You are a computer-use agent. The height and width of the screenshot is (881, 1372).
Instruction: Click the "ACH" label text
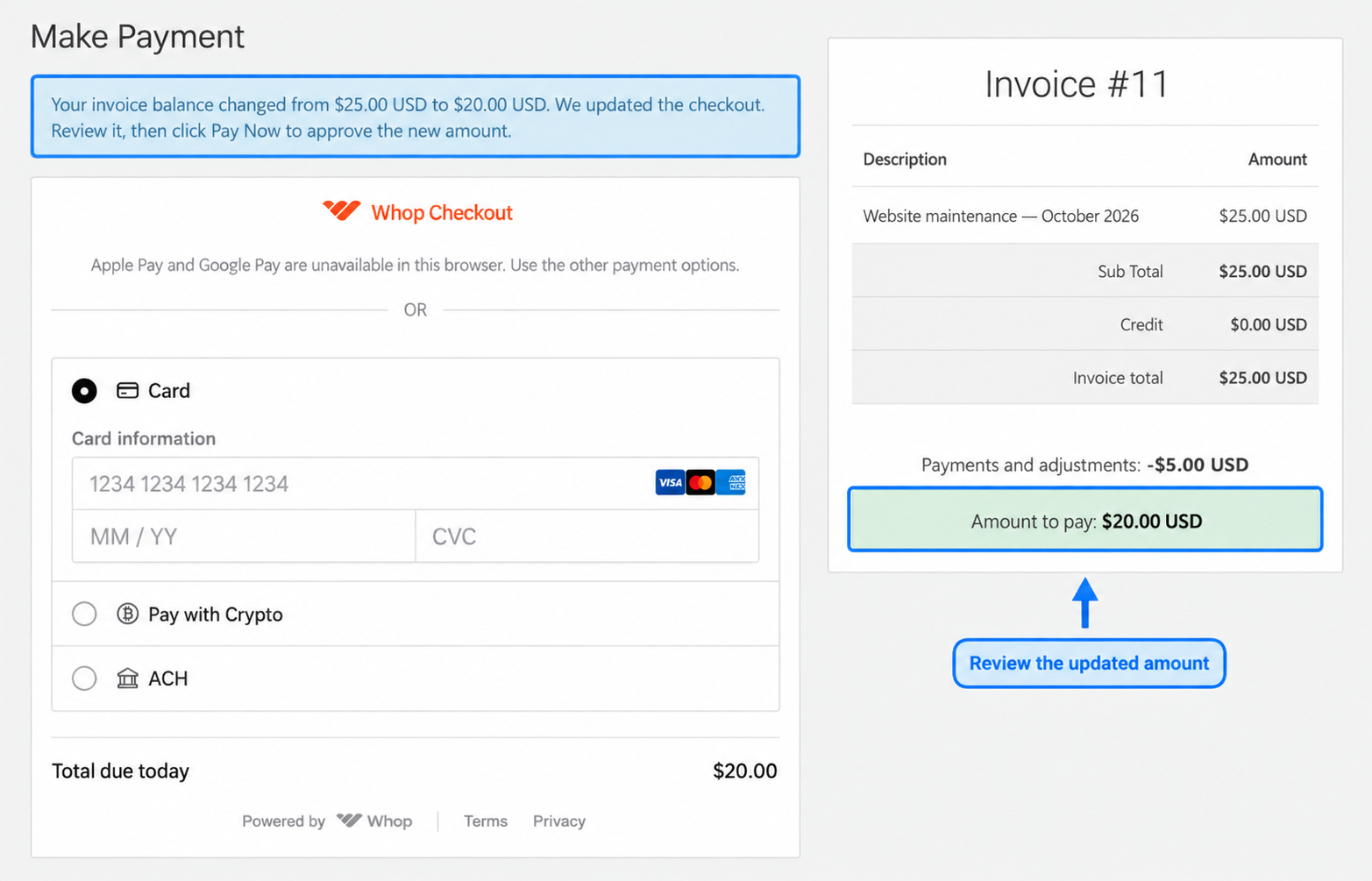[168, 678]
